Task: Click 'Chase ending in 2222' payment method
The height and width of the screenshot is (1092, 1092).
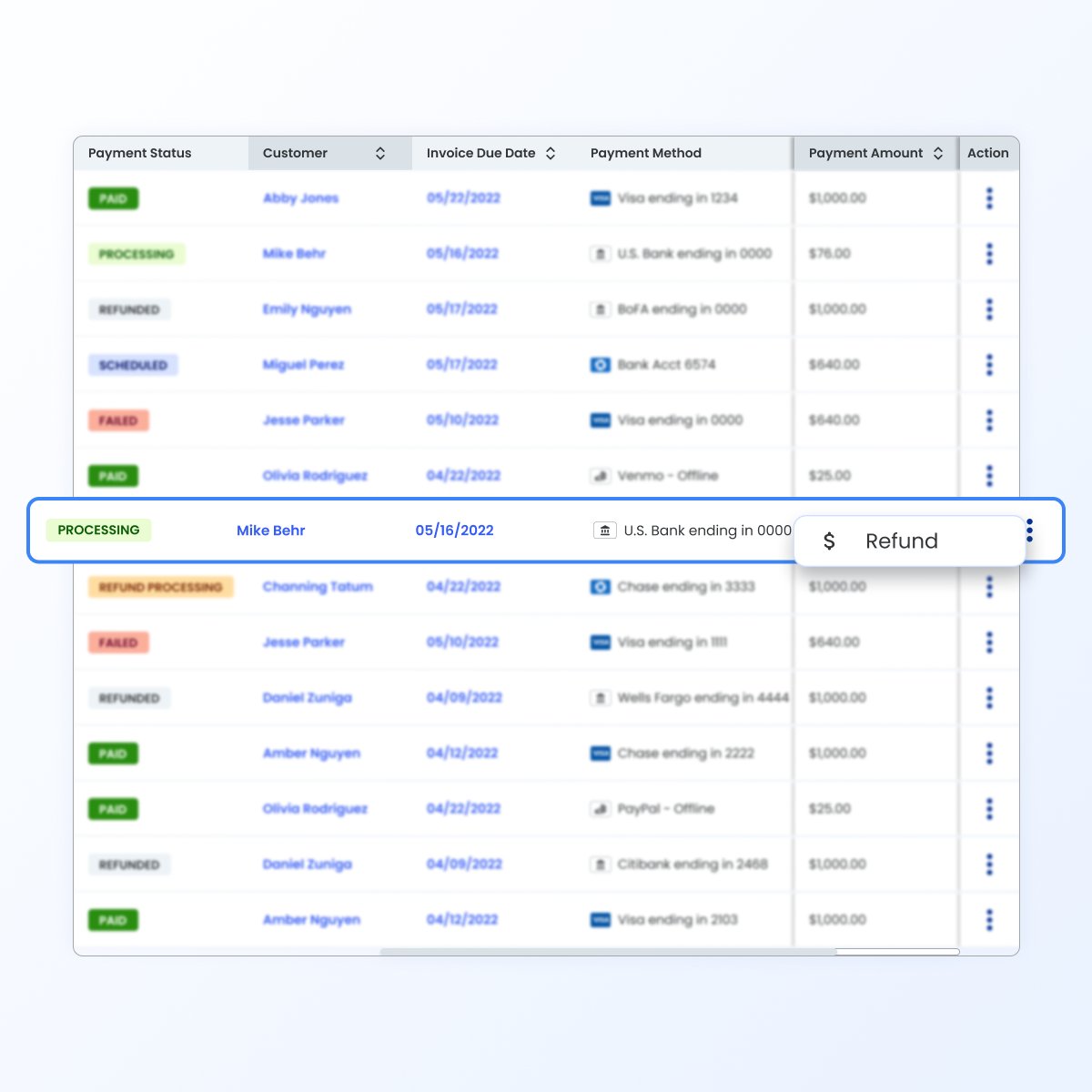Action: (686, 753)
